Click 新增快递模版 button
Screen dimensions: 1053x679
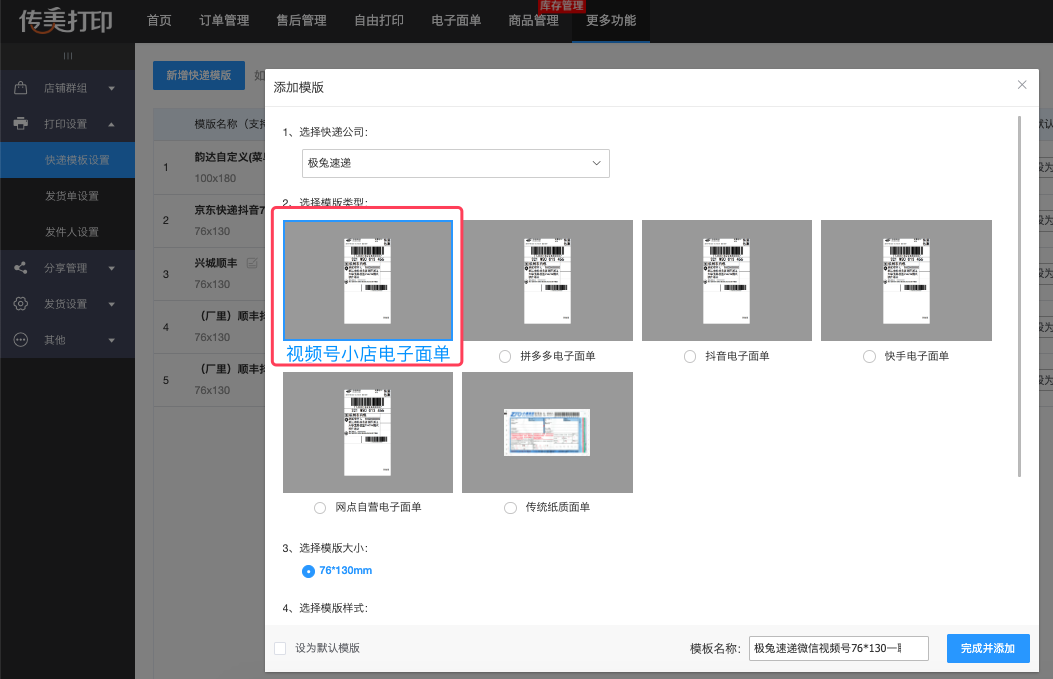click(199, 75)
